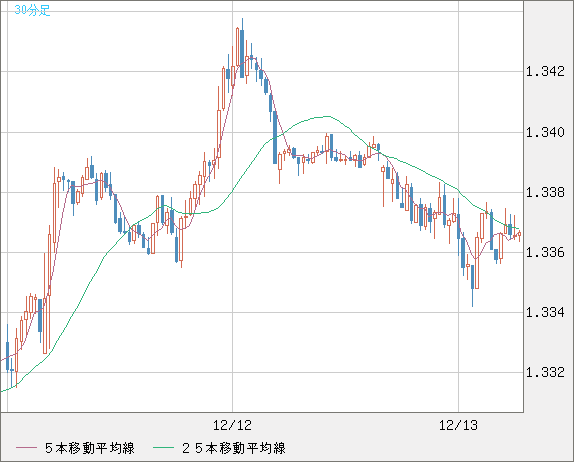Click the purple 5-period legend line swatch
Screen dimensions: 574x462
26,448
